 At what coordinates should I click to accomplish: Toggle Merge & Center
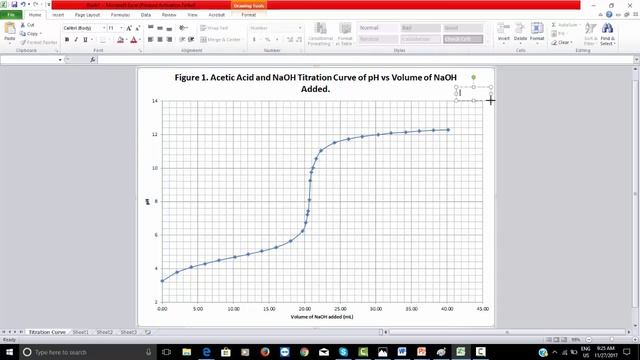point(221,40)
